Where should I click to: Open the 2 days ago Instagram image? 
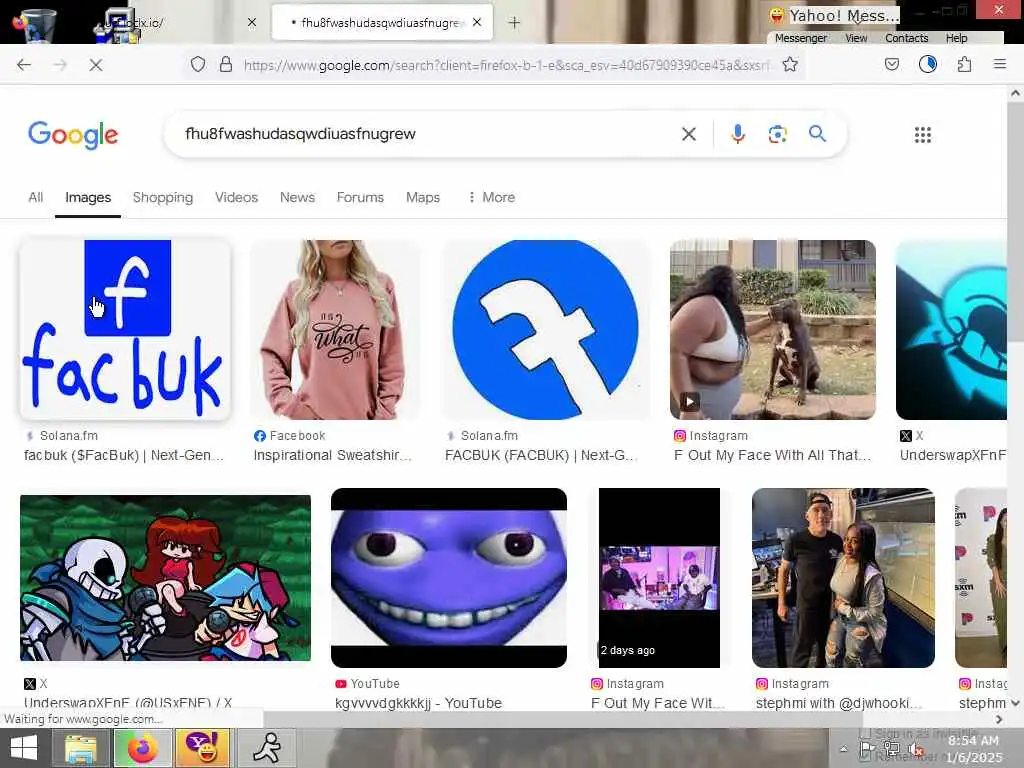pos(660,578)
